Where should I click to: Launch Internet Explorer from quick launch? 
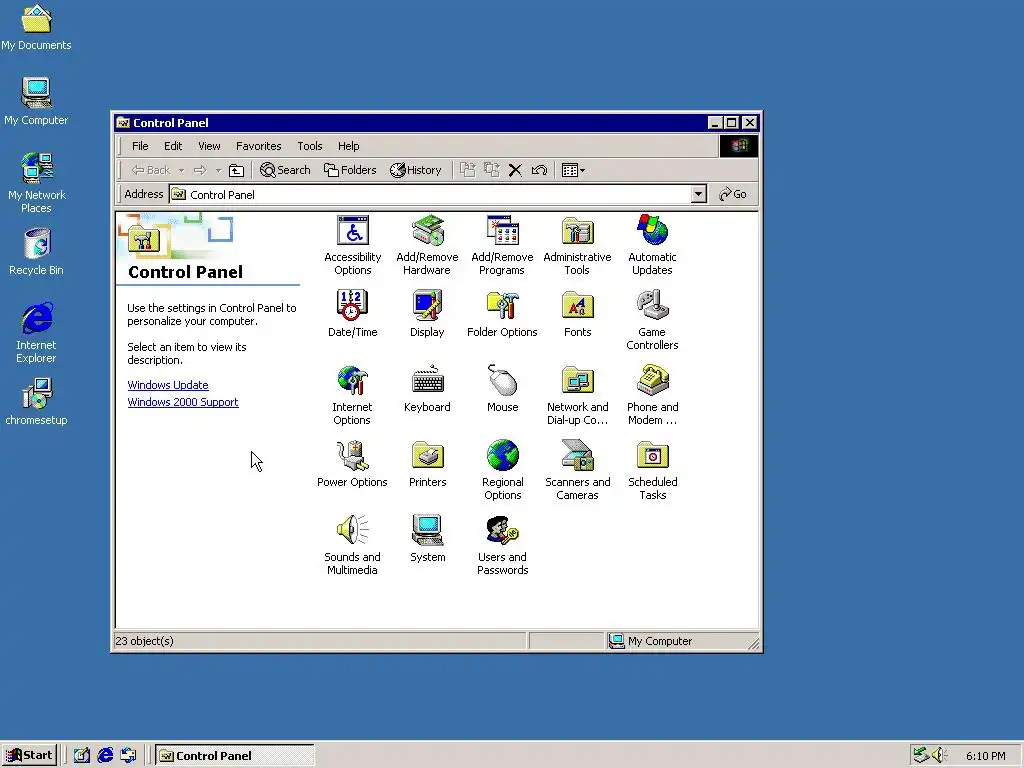(x=105, y=756)
